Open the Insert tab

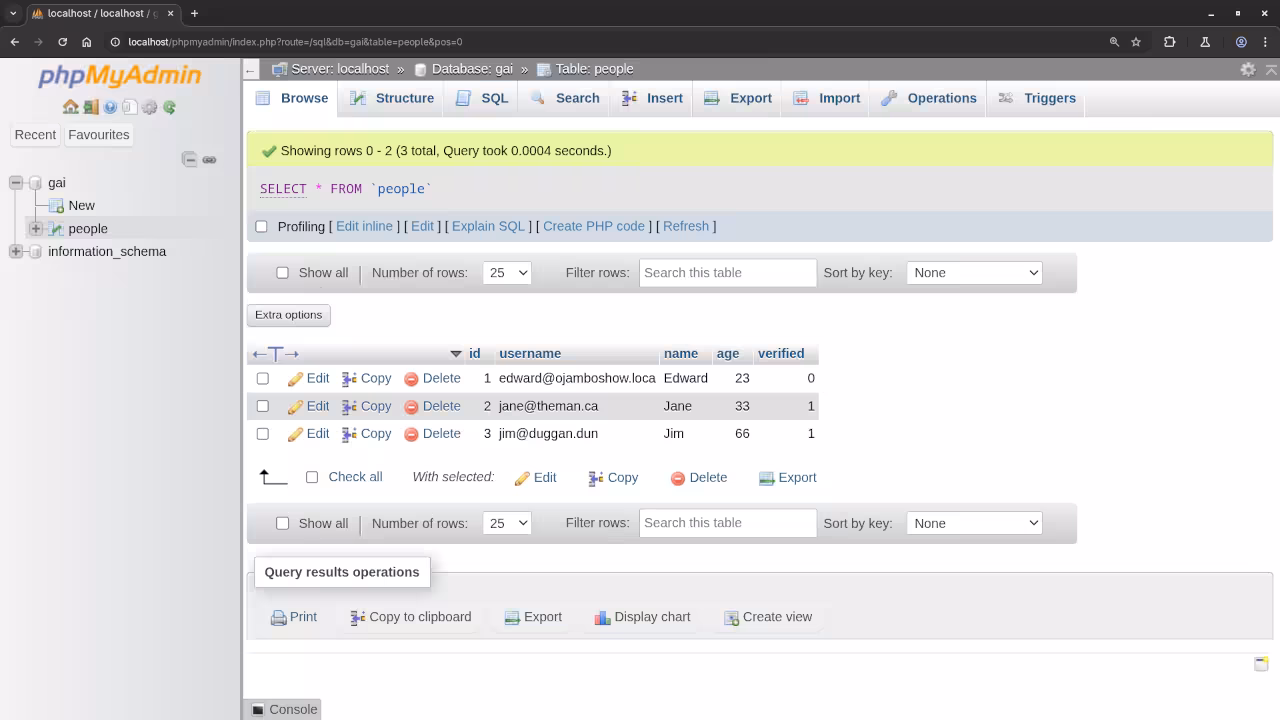pos(652,98)
